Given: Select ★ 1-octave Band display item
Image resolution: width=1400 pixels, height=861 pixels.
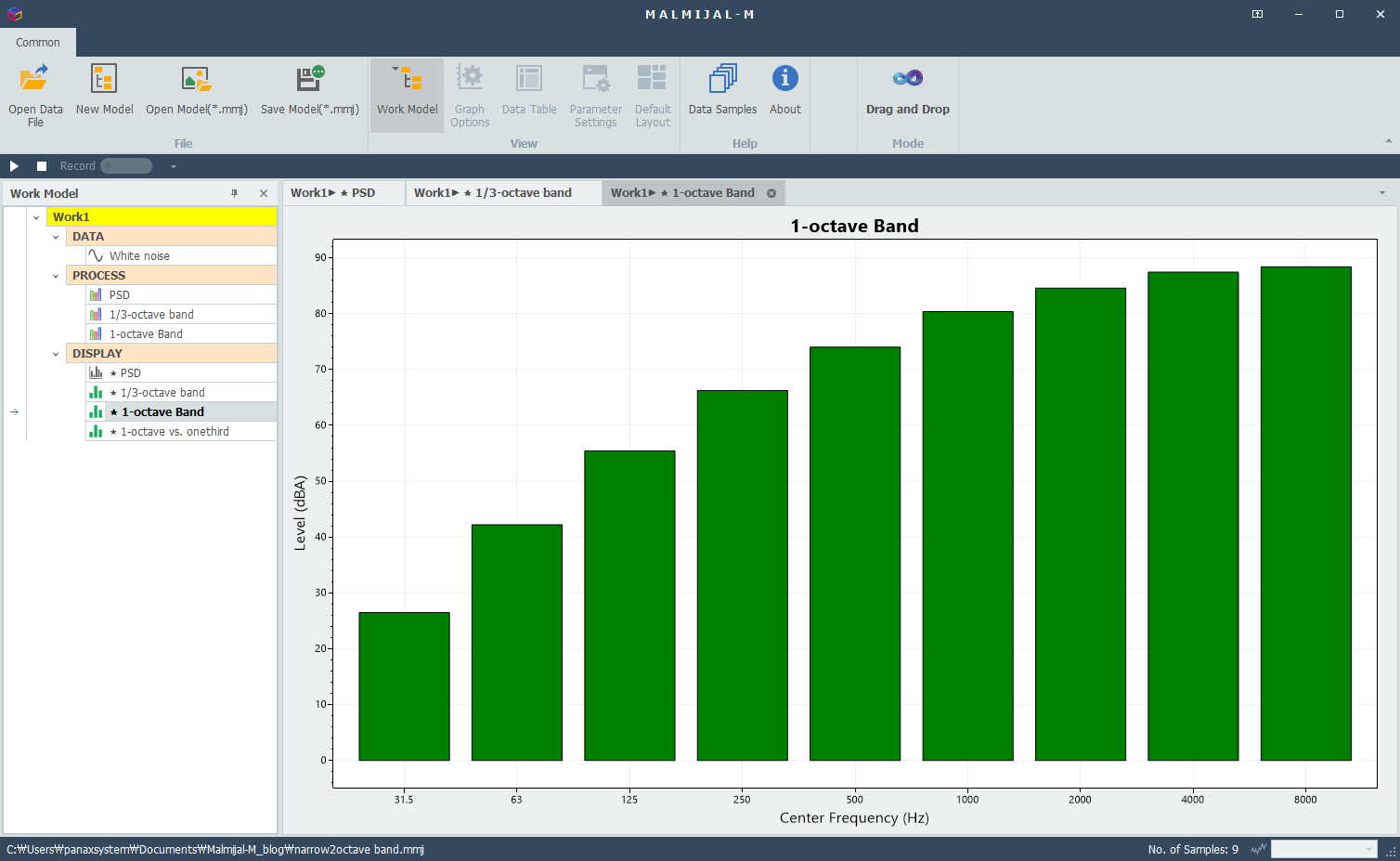Looking at the screenshot, I should point(181,411).
